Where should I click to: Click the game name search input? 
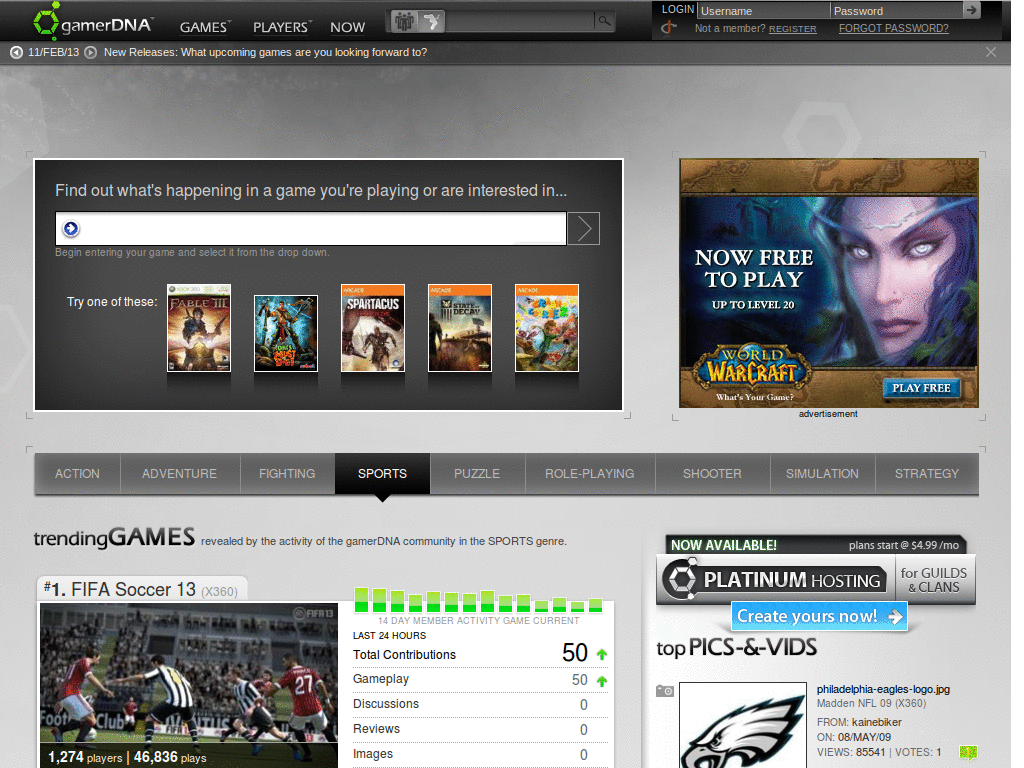(311, 229)
